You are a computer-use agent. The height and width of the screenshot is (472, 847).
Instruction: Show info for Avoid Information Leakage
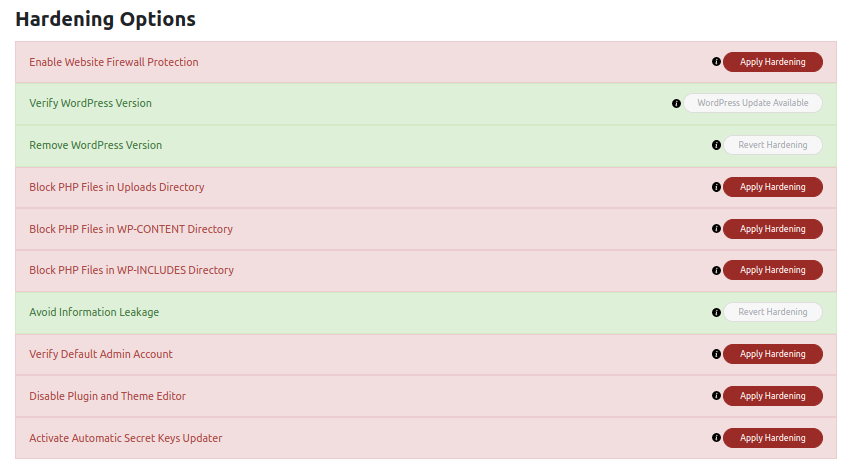click(716, 313)
